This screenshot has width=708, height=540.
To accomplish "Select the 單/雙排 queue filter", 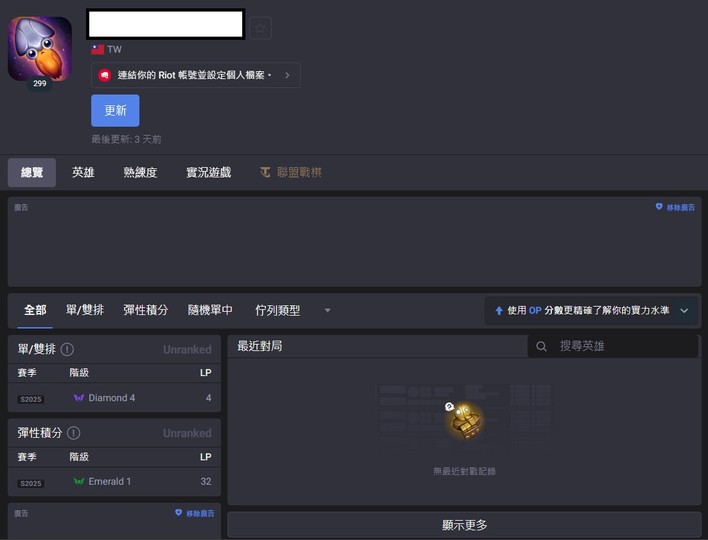I will [x=85, y=310].
